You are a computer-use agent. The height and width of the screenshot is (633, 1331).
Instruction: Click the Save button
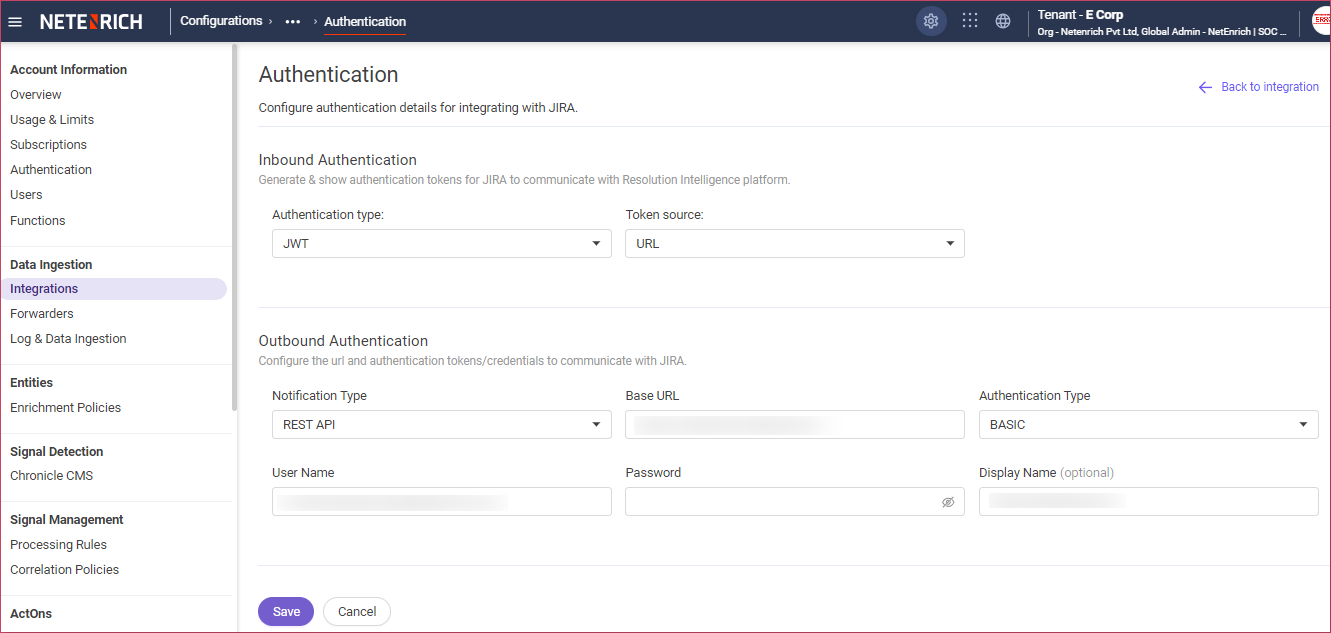tap(285, 611)
